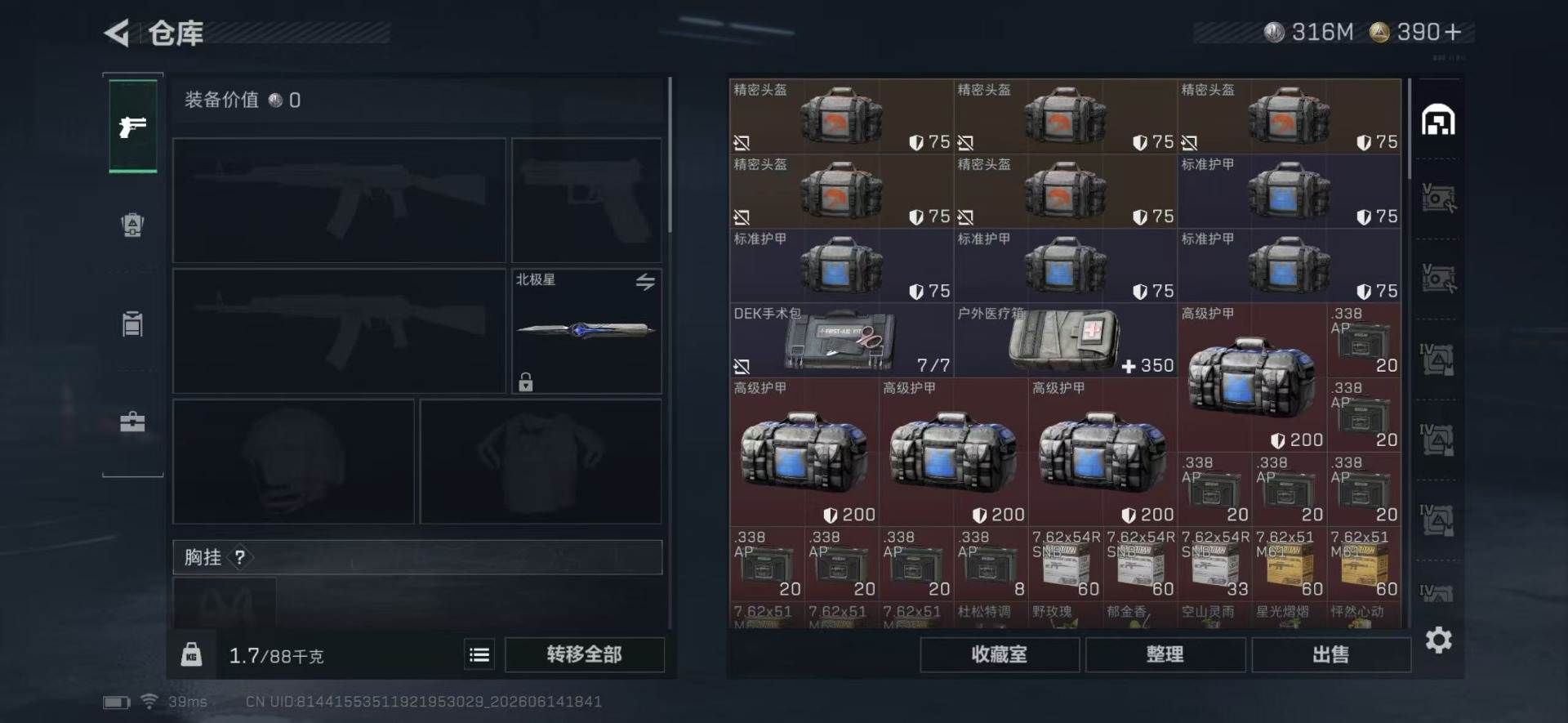Click the 转移全部 button

coord(585,654)
